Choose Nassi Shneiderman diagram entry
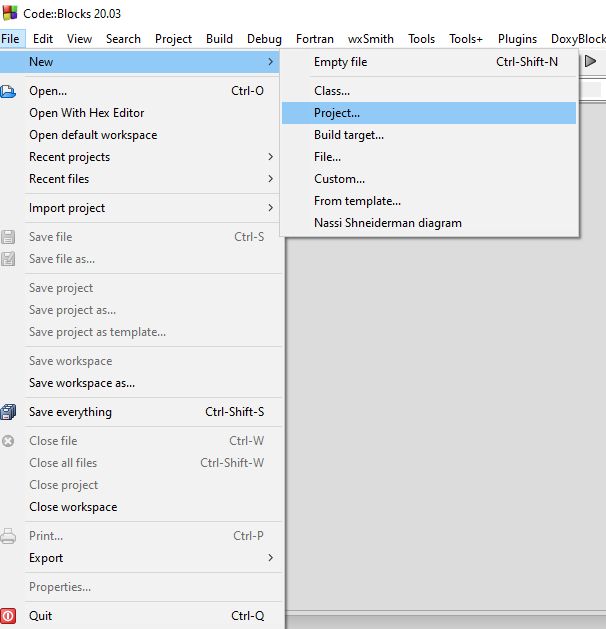 [429, 223]
